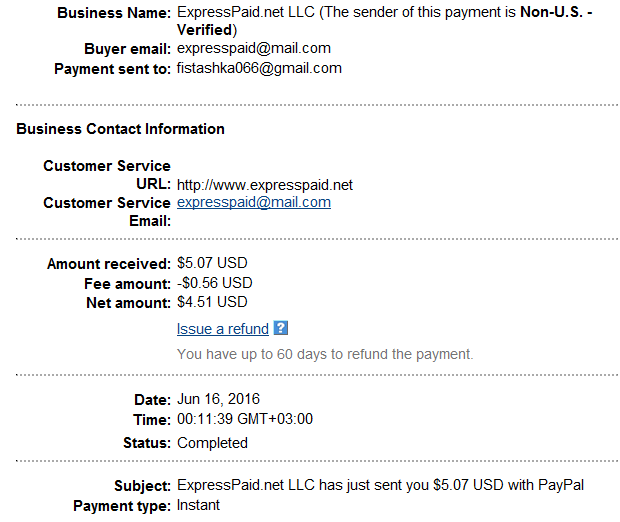Select the buyer email expresspaid@mail.com text

click(x=254, y=48)
